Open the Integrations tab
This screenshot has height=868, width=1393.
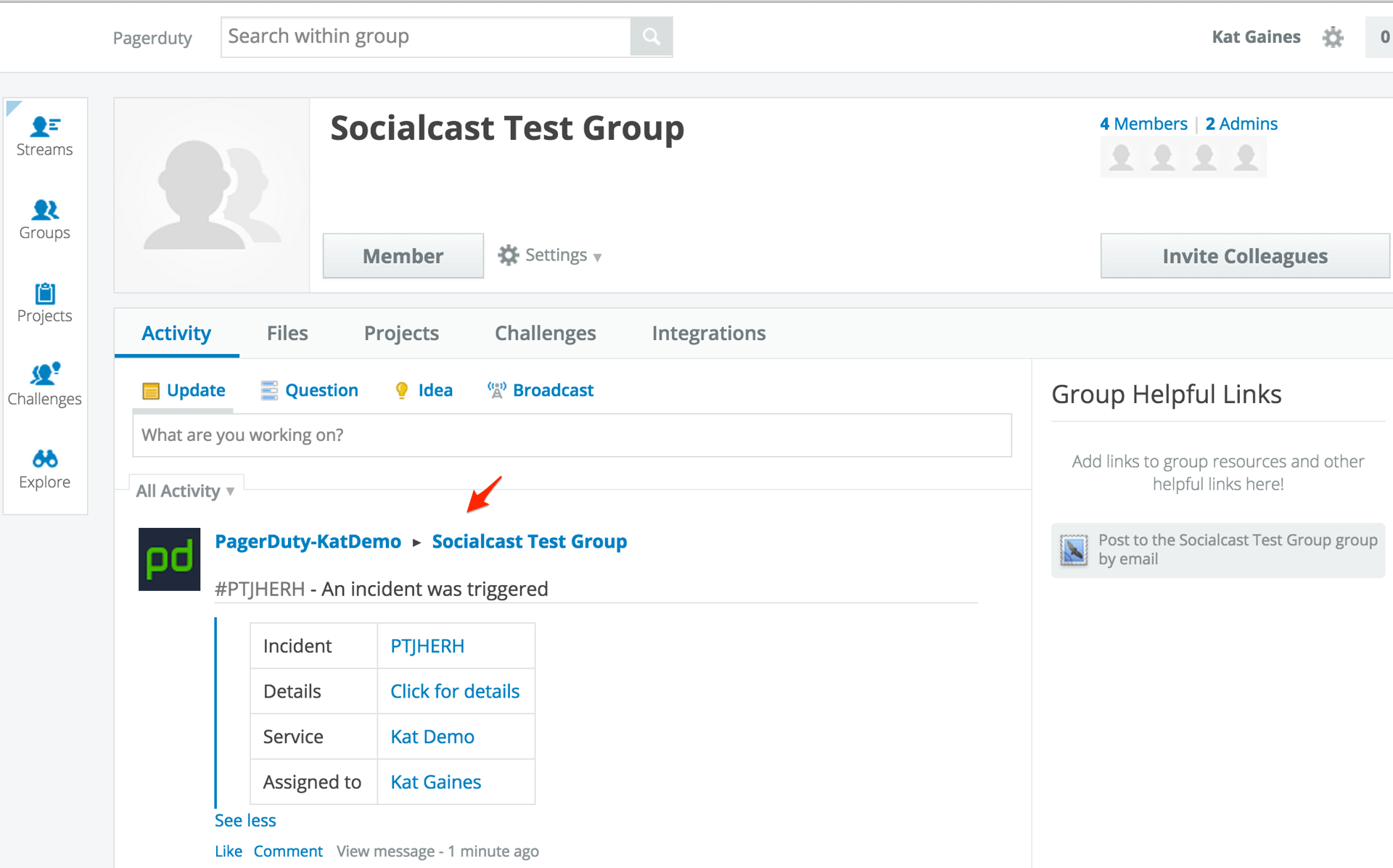click(708, 333)
